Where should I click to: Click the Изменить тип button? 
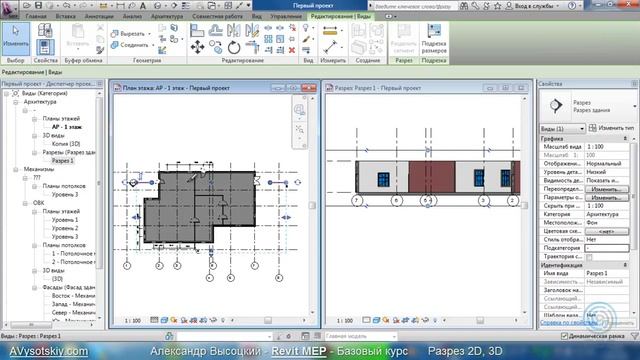click(x=612, y=128)
